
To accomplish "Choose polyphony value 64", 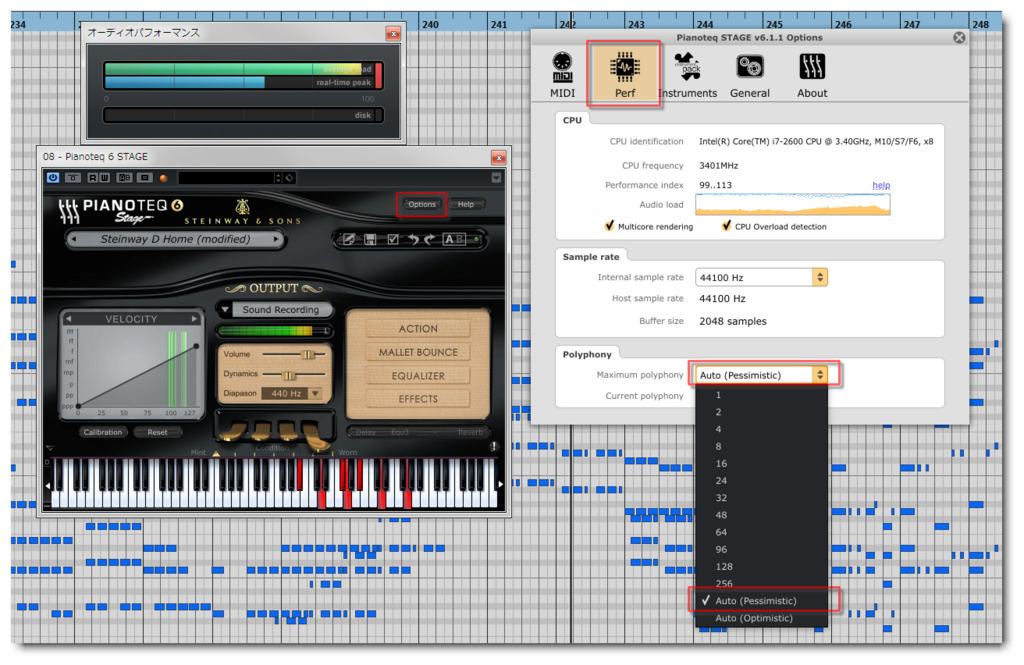I will point(761,532).
